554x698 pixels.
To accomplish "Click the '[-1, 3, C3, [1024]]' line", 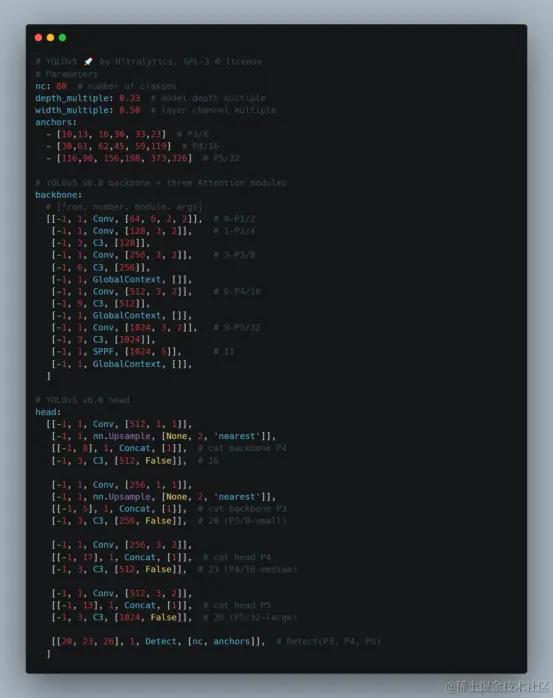I will 103,340.
